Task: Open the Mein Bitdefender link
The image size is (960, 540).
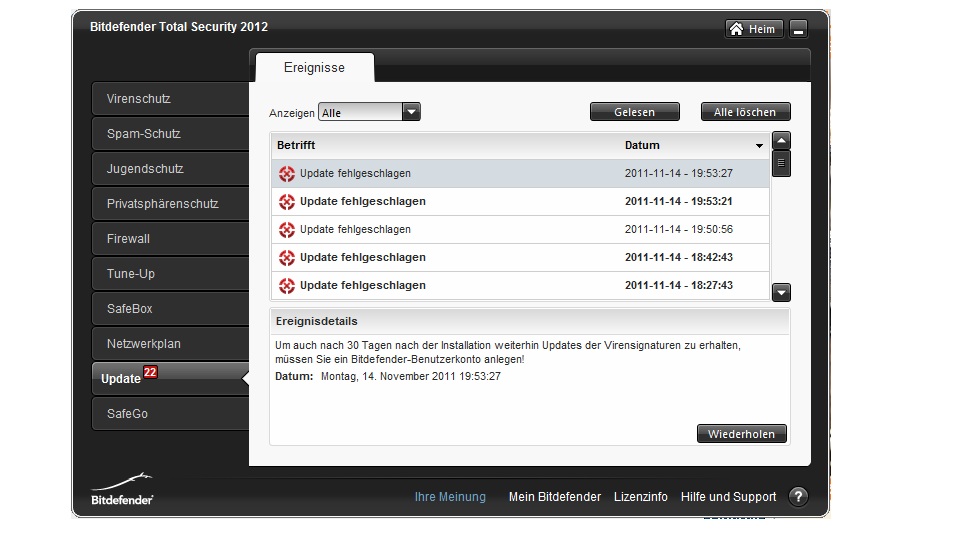Action: (x=555, y=497)
